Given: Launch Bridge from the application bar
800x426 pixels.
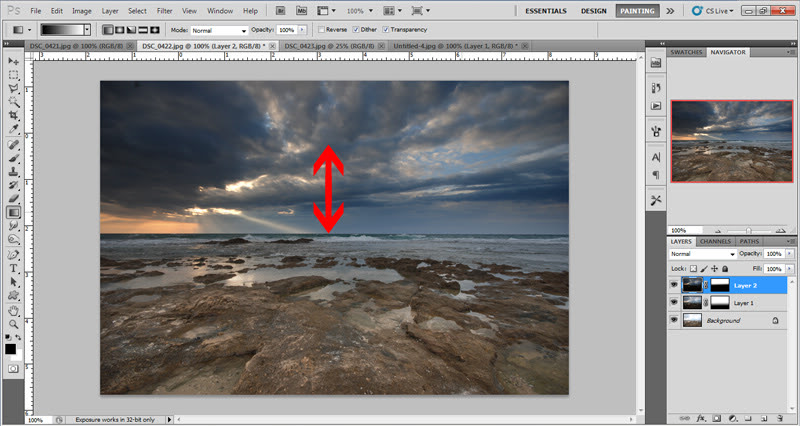Looking at the screenshot, I should pyautogui.click(x=281, y=10).
